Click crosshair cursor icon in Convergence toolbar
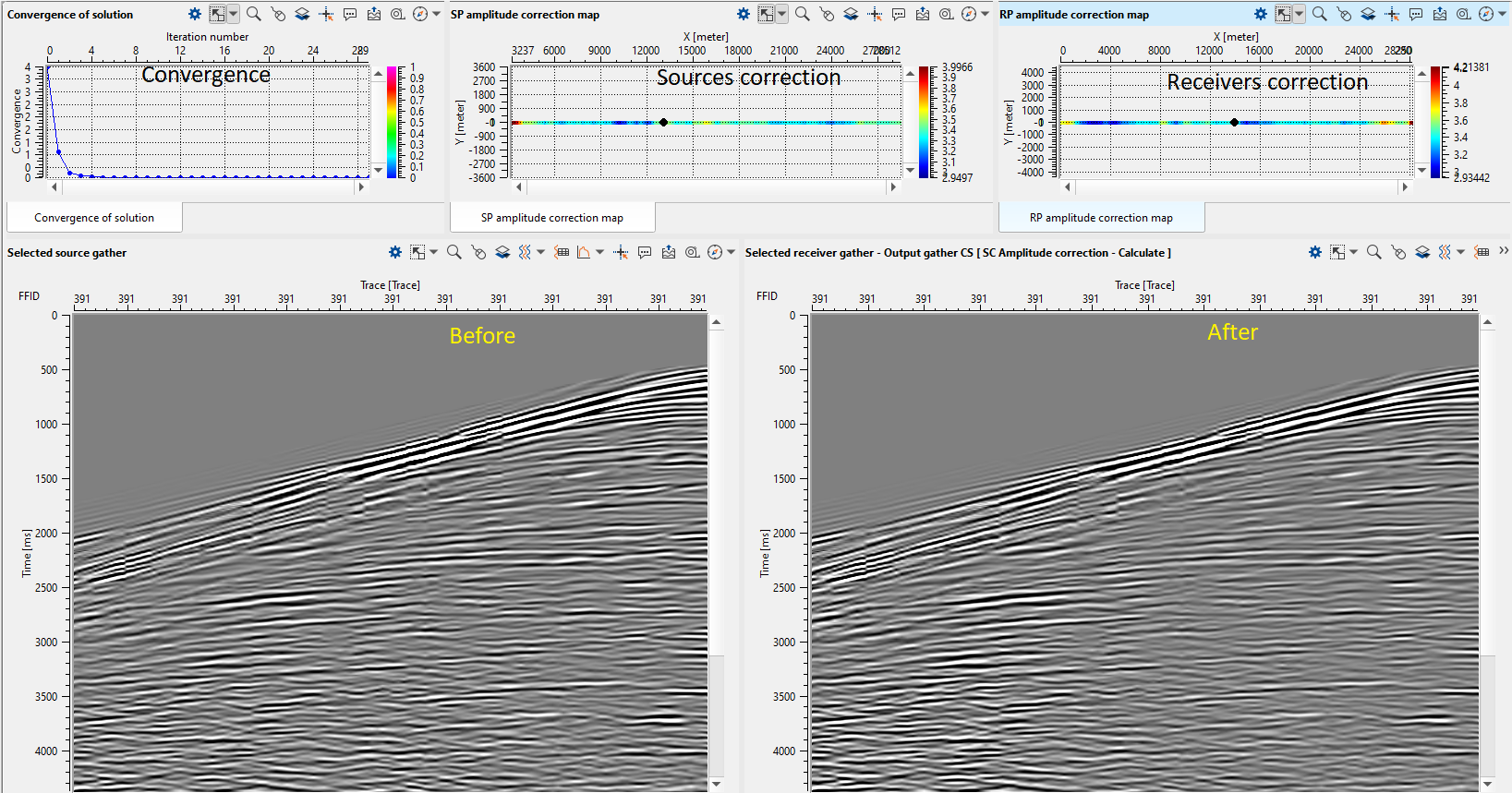 [x=326, y=15]
